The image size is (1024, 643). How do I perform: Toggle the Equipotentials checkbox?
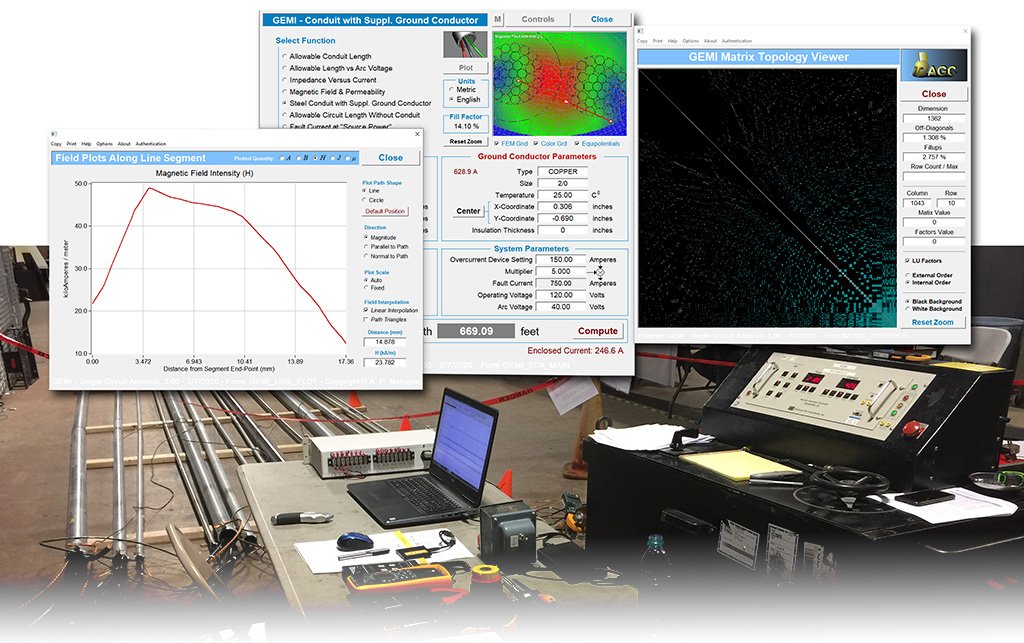tap(577, 144)
